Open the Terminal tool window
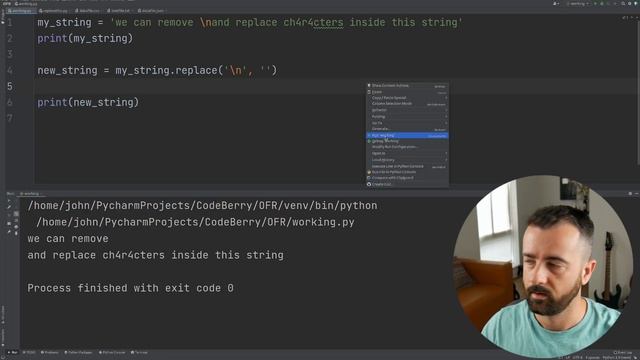This screenshot has width=640, height=360. [139, 352]
